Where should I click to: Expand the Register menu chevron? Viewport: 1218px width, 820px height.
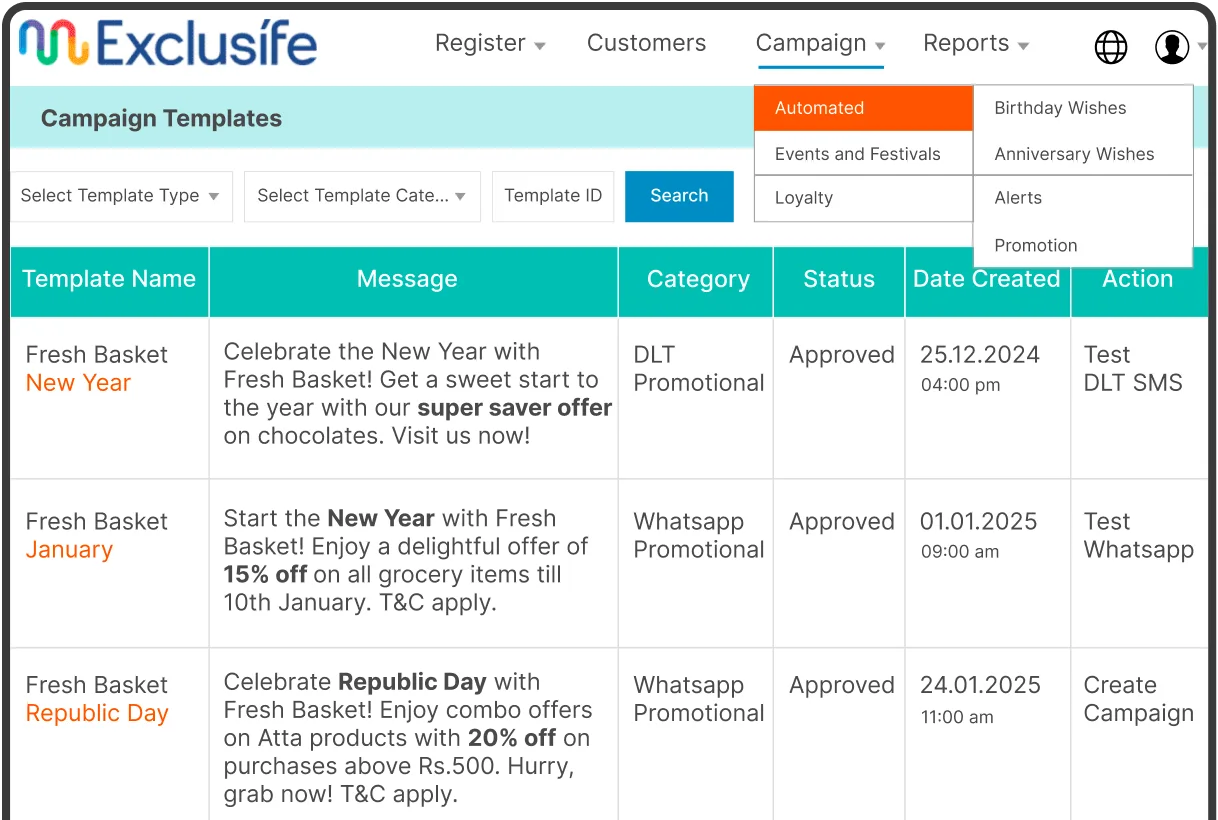[538, 46]
